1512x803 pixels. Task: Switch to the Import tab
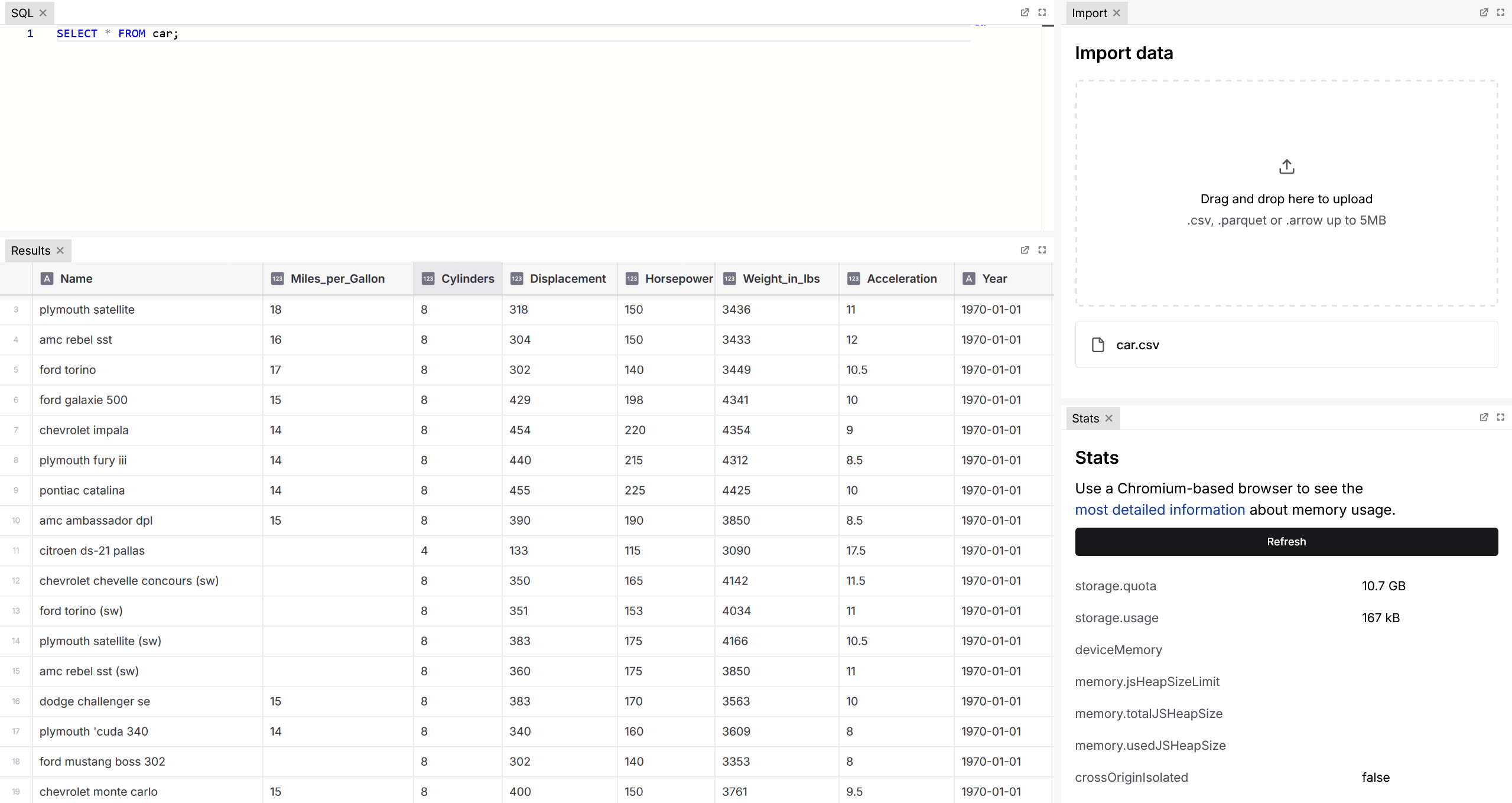[x=1090, y=12]
